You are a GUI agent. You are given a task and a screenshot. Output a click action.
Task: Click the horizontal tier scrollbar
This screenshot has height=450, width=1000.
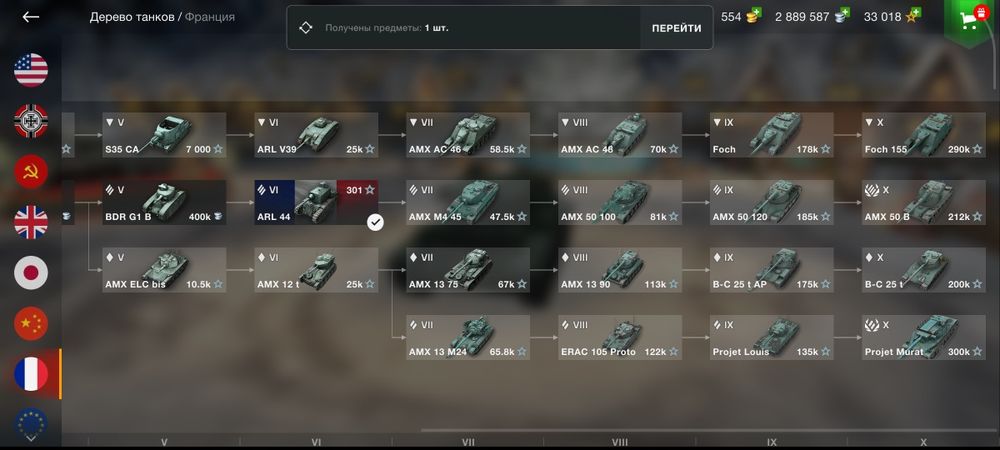coord(708,431)
